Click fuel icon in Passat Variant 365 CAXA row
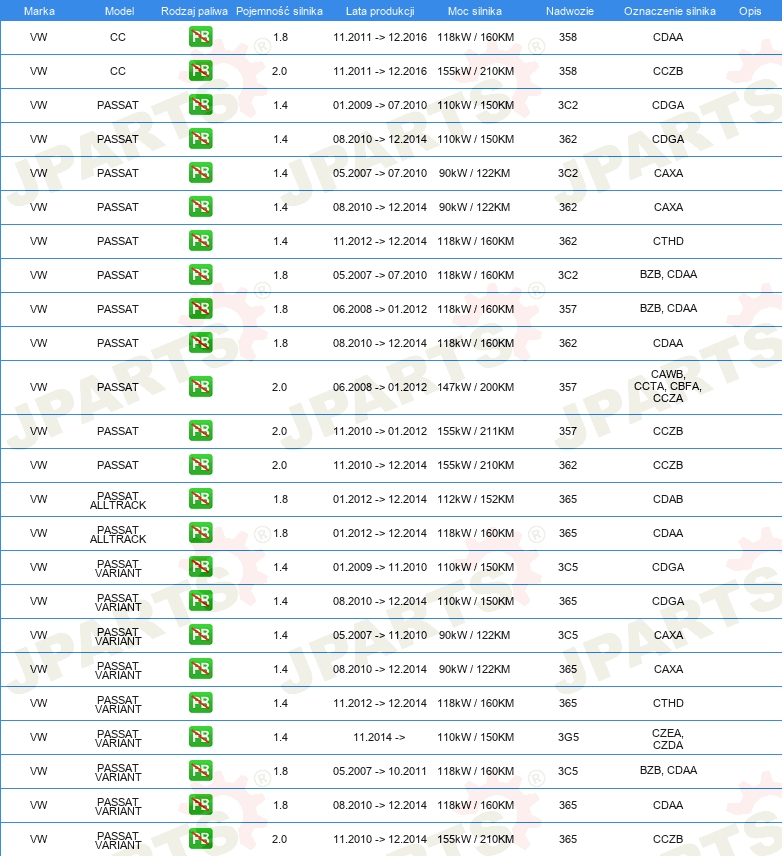Screen dimensions: 782x856 point(200,669)
